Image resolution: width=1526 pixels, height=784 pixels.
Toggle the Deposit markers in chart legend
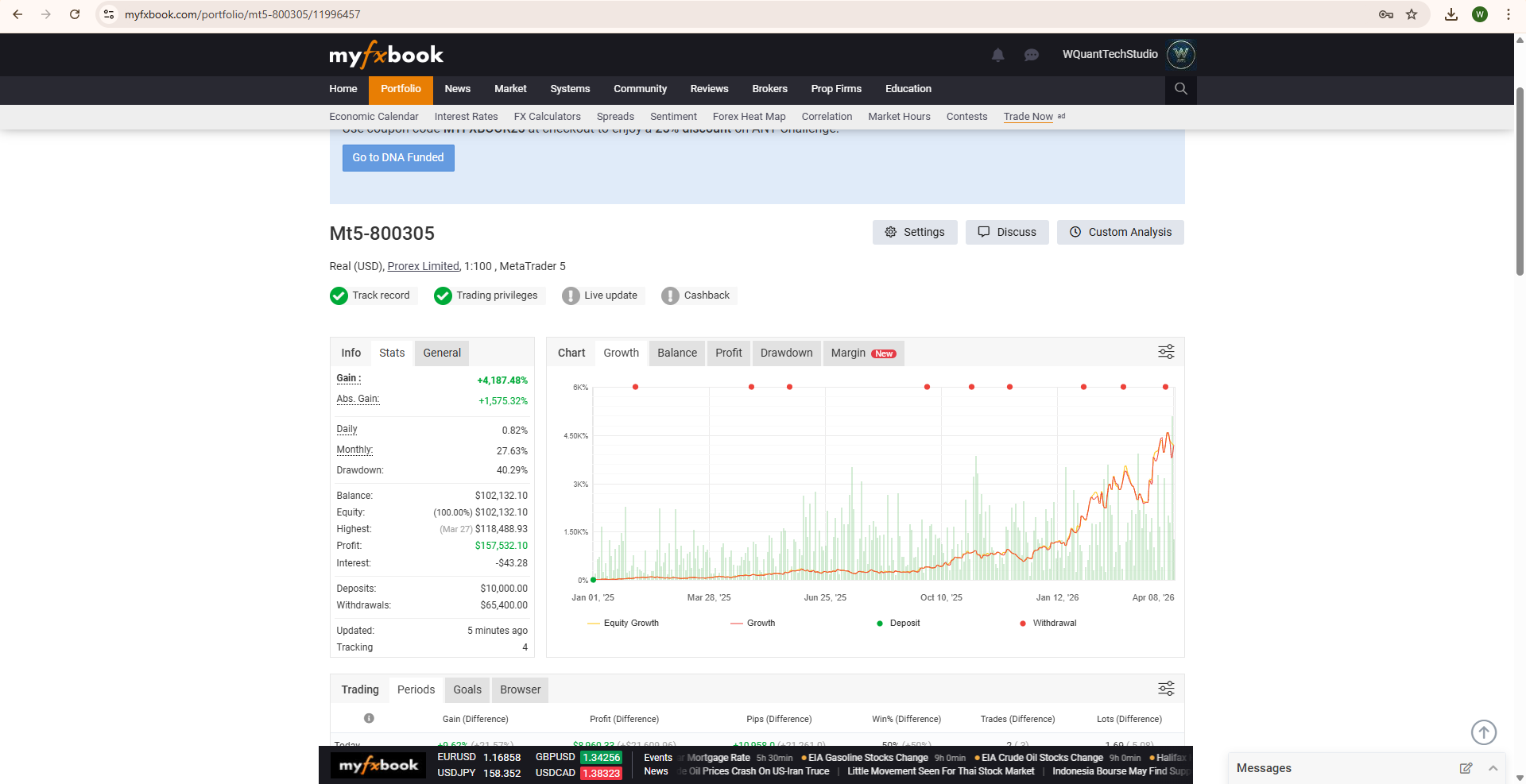(898, 624)
